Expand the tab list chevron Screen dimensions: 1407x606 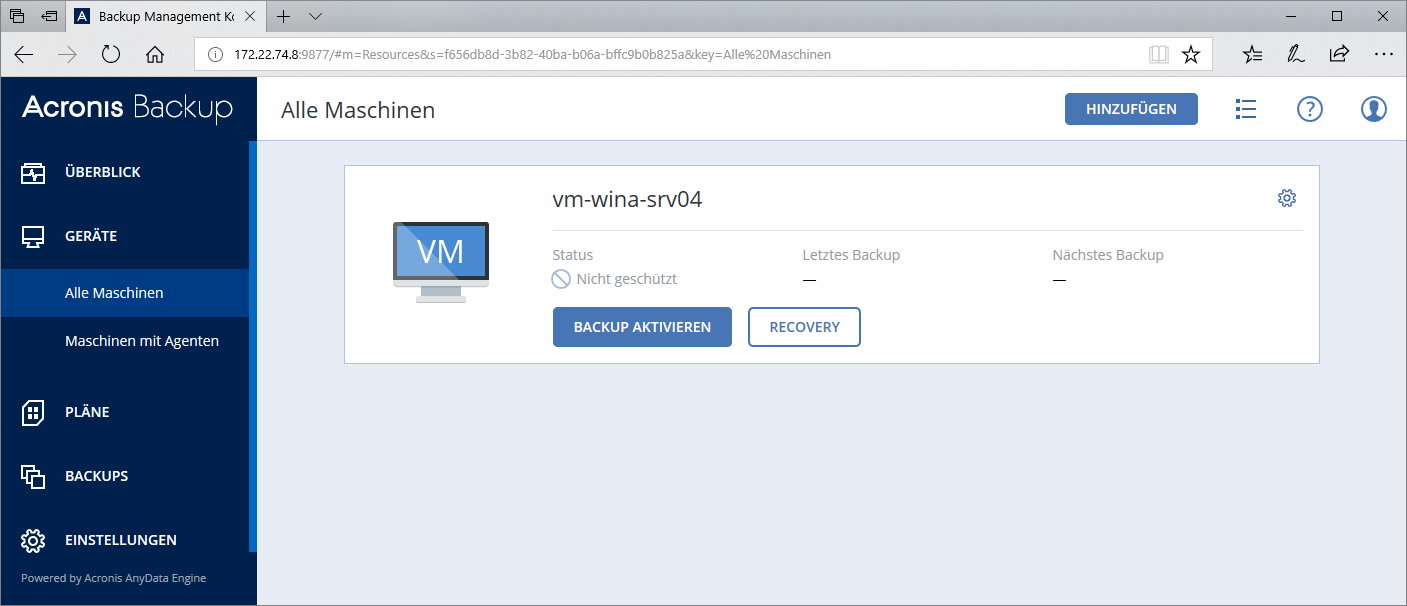[x=315, y=16]
